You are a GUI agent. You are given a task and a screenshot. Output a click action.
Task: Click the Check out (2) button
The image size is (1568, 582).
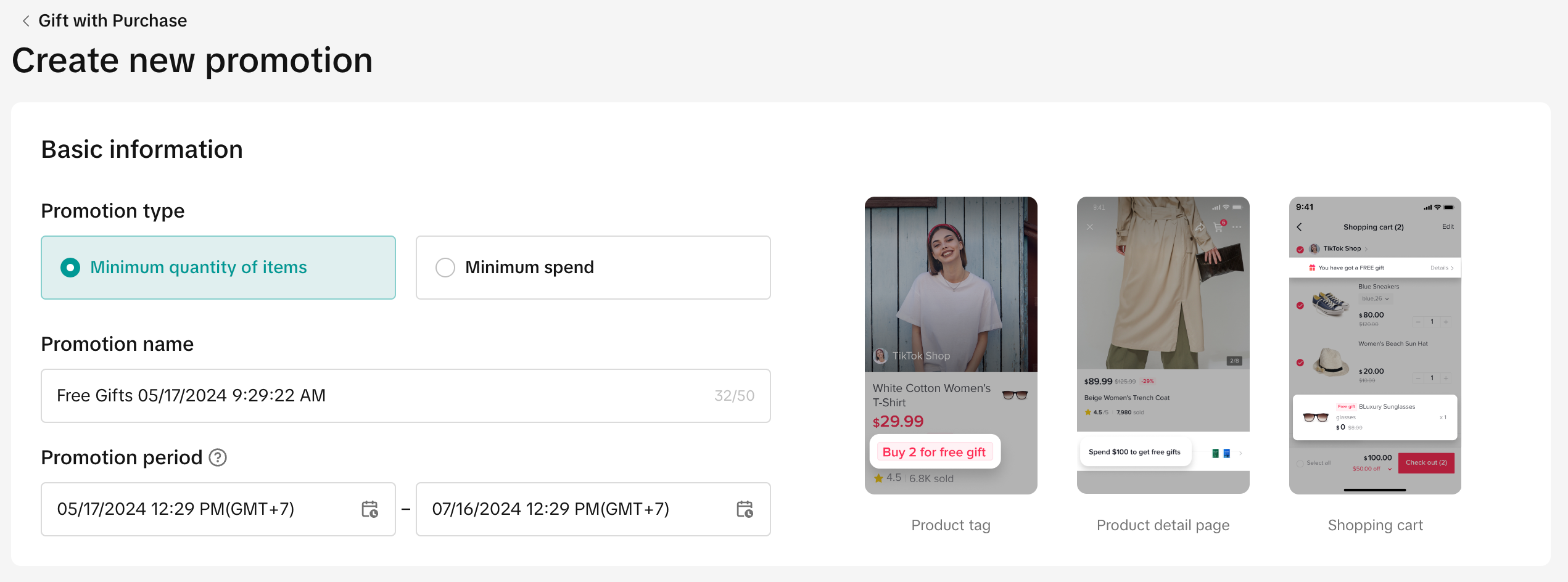1426,463
